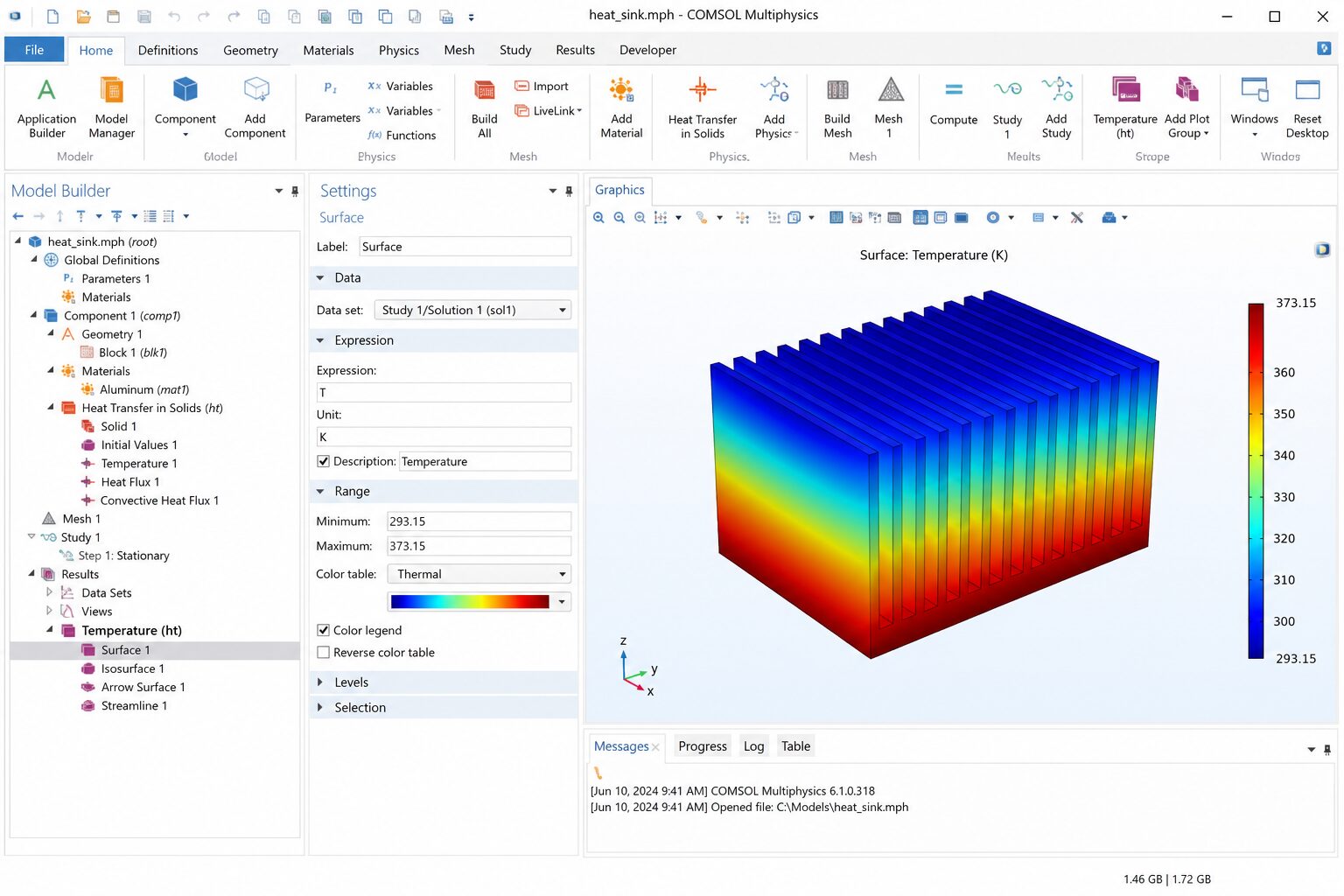
Task: Collapse the Temperature (ht) tree node
Action: [49, 630]
